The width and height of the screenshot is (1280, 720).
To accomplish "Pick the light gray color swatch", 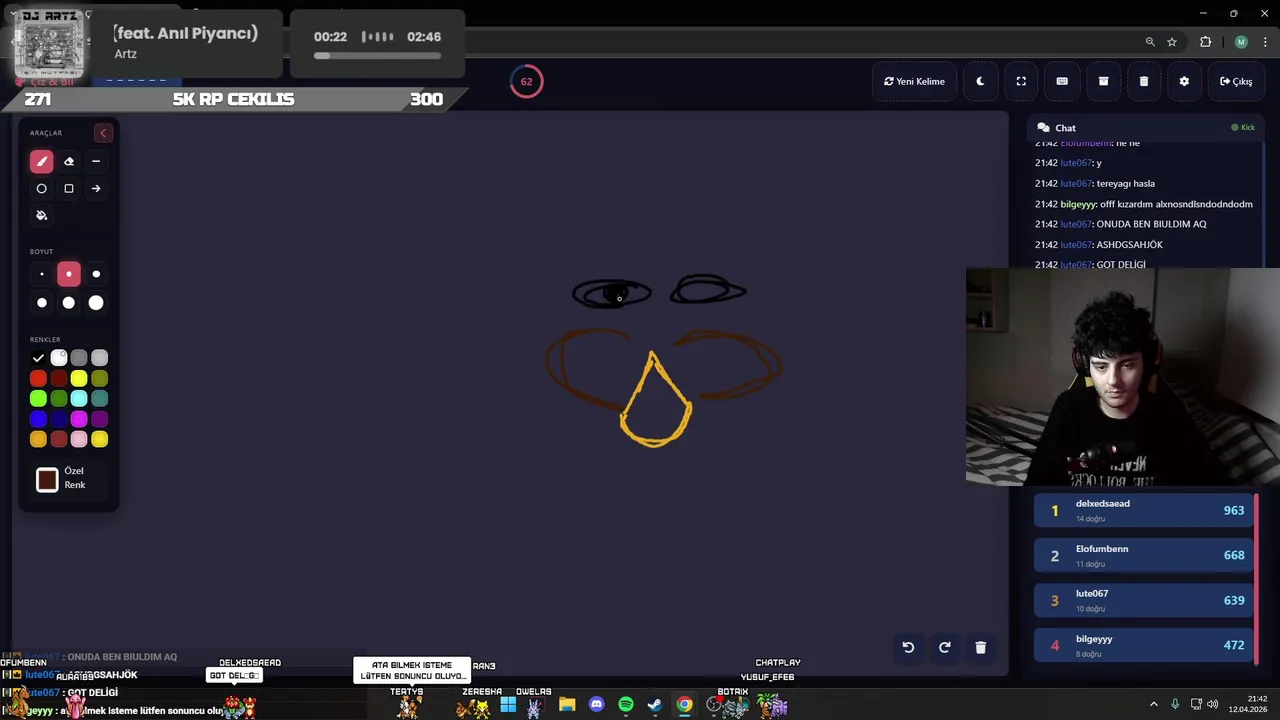I will coord(99,358).
